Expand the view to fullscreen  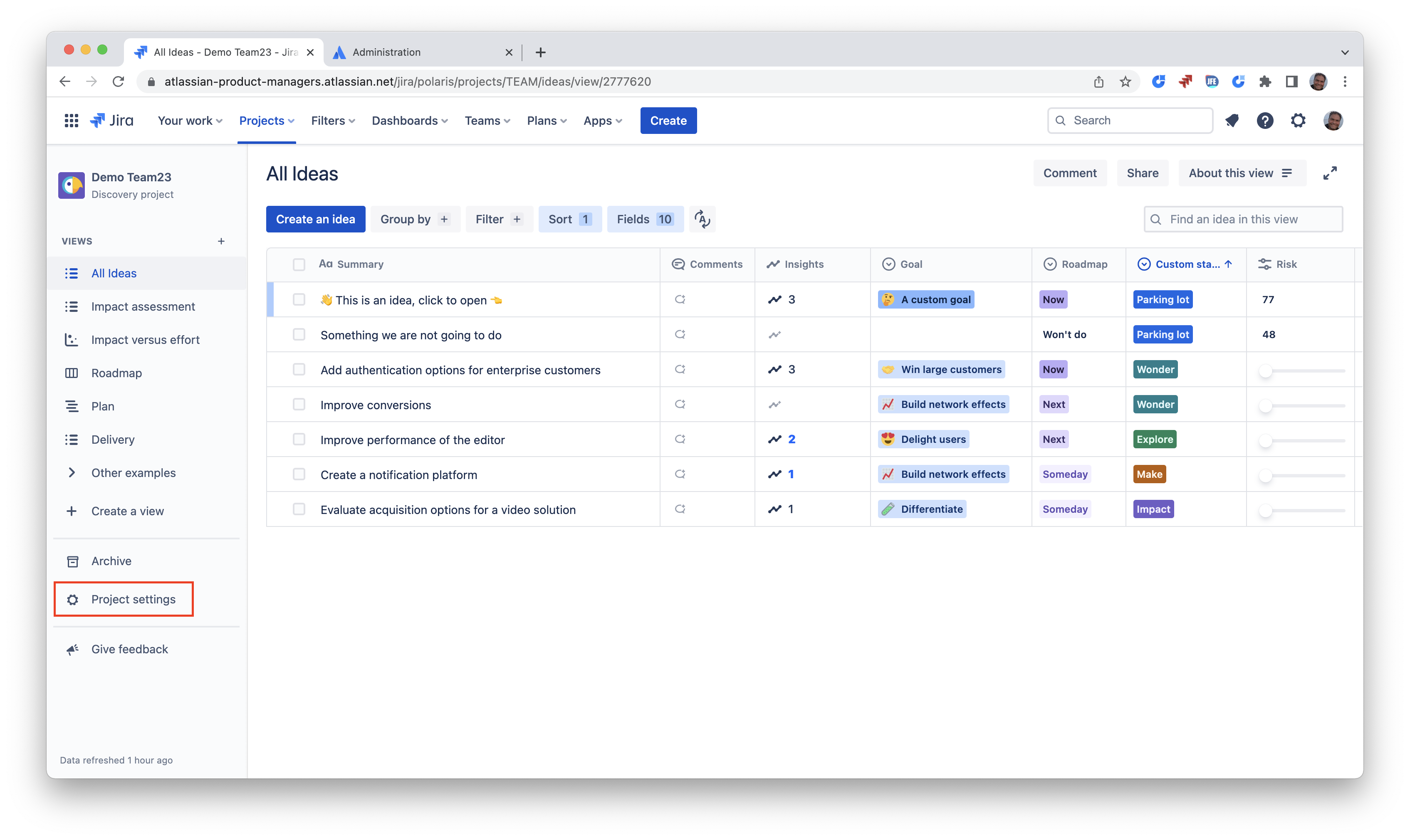point(1330,173)
